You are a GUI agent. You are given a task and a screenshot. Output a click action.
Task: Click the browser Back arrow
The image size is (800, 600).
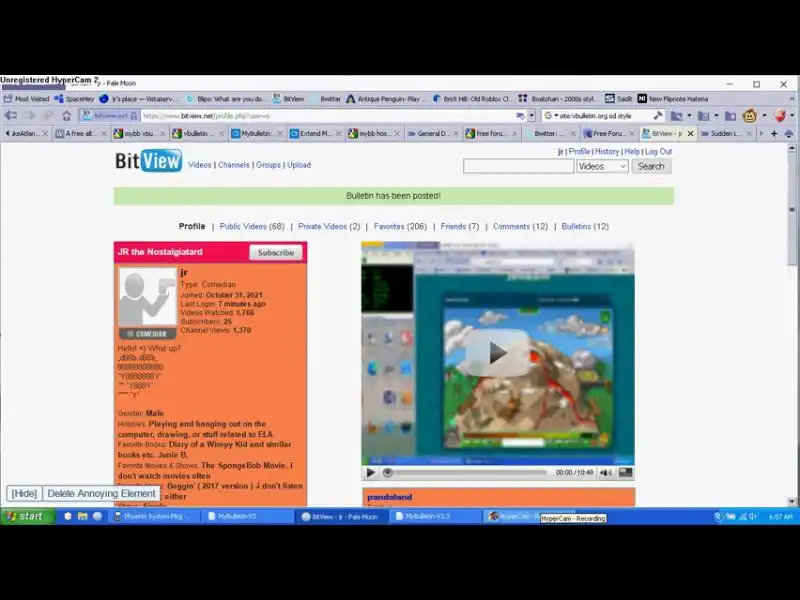pyautogui.click(x=11, y=116)
